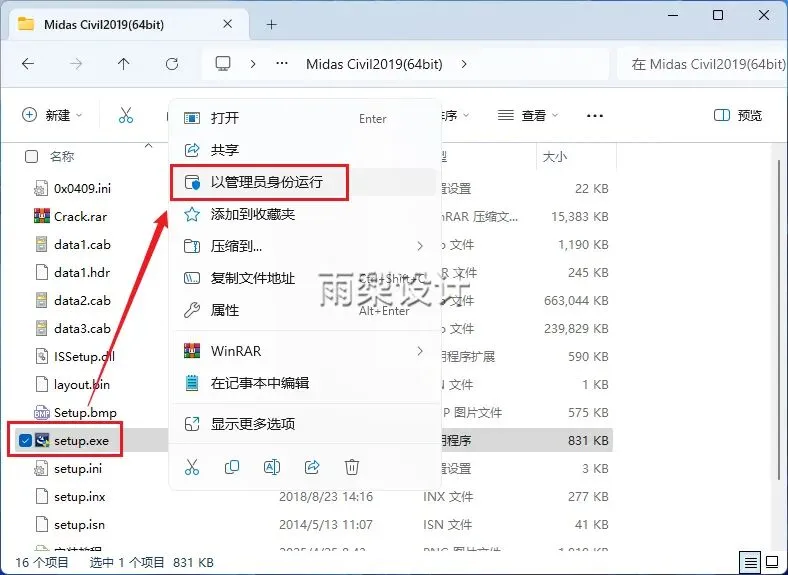The height and width of the screenshot is (575, 788).
Task: Close the Midas Civil2019(64bit) tab
Action: coord(228,24)
